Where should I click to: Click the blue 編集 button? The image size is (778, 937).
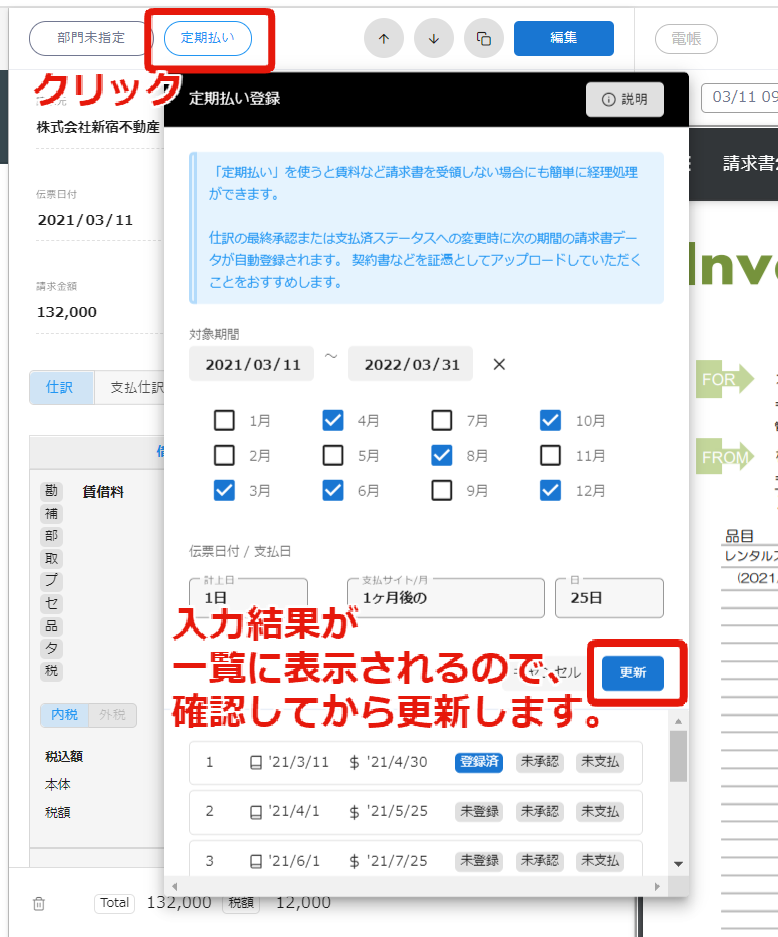pyautogui.click(x=563, y=38)
